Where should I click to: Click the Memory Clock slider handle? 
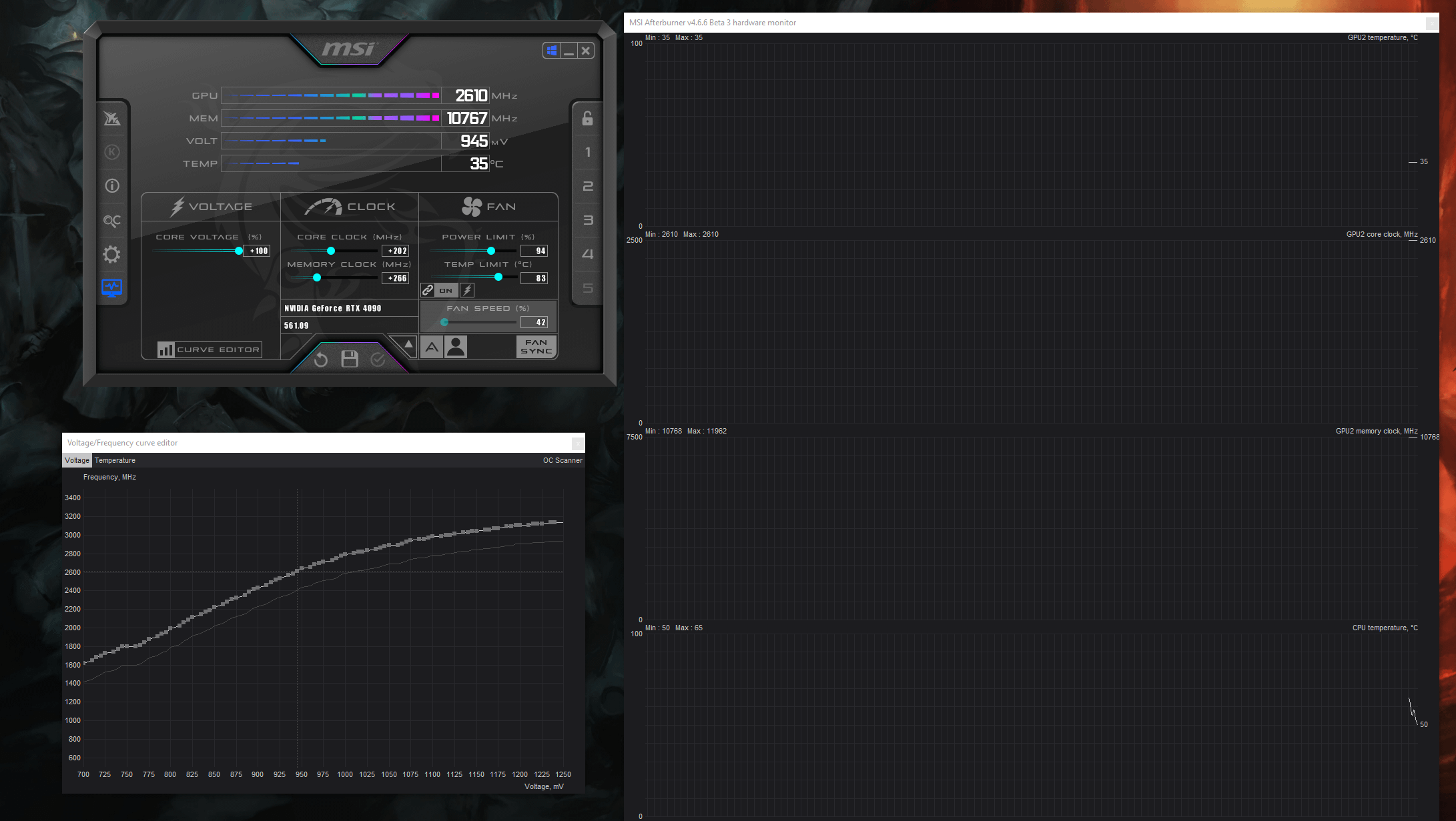(x=317, y=277)
